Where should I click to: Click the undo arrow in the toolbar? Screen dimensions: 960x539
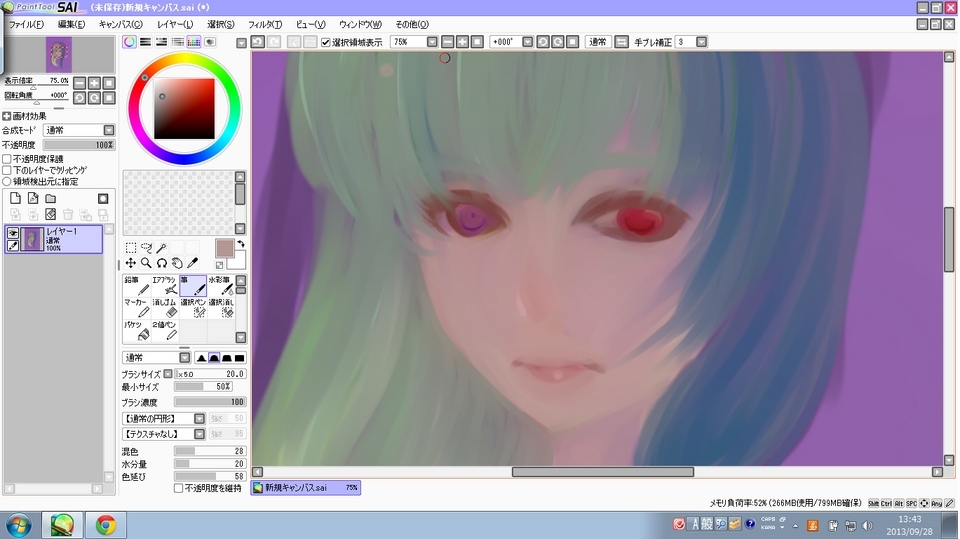tap(258, 42)
